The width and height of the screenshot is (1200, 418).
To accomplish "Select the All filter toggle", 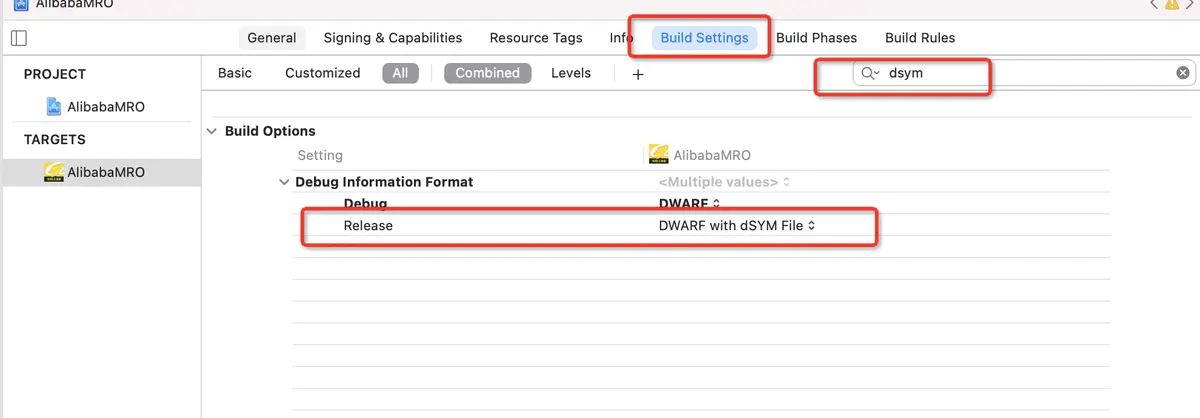I will (400, 73).
